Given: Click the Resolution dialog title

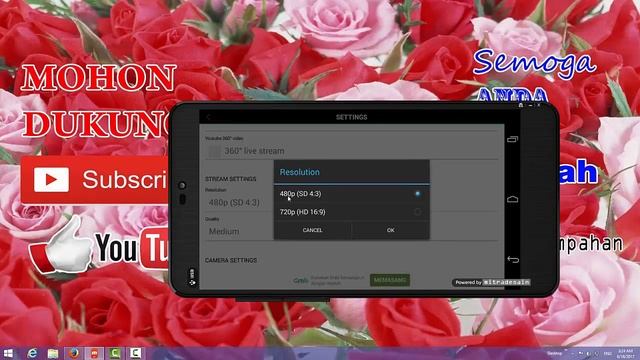Looking at the screenshot, I should tap(300, 172).
